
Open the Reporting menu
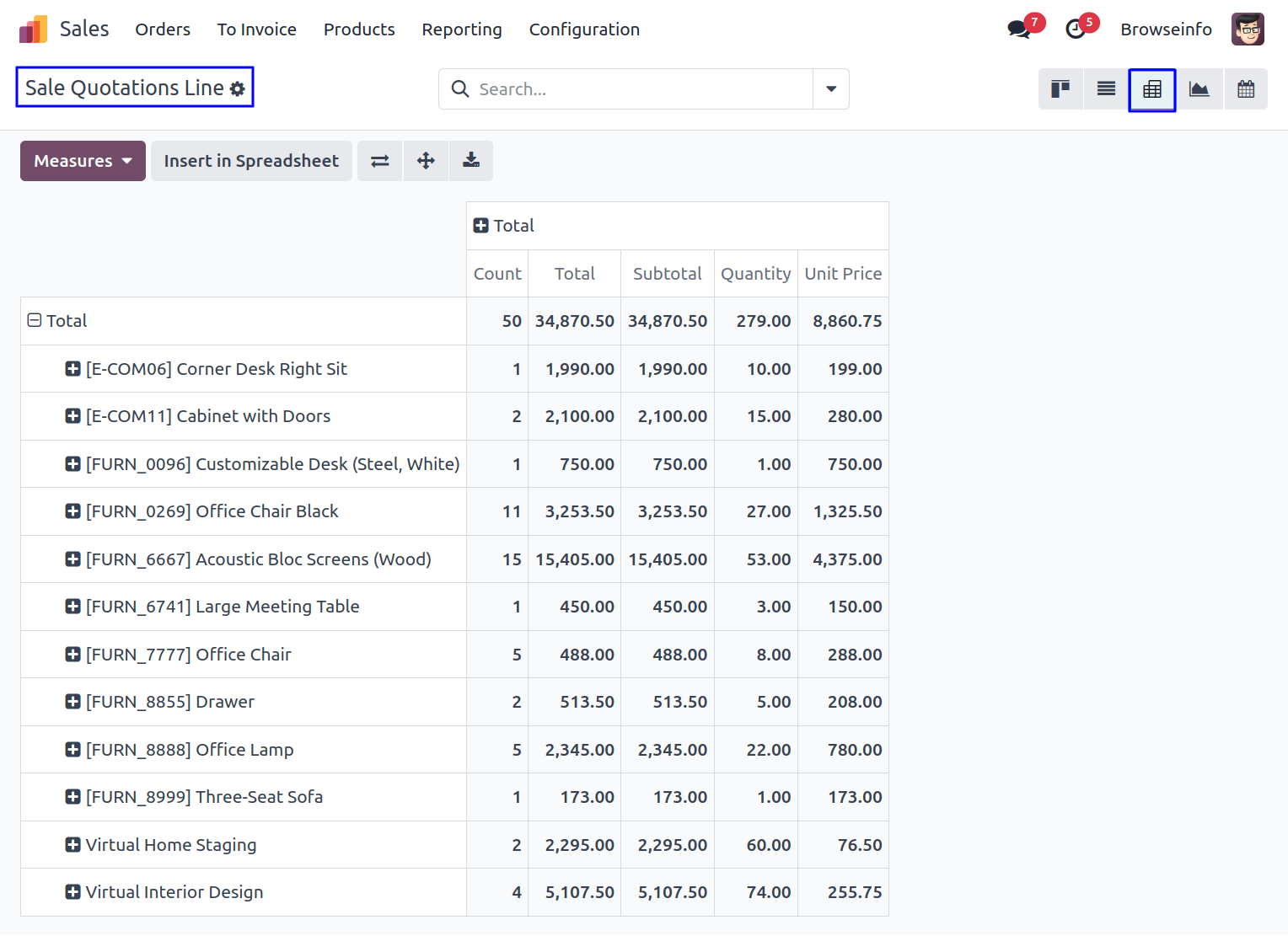pyautogui.click(x=461, y=29)
